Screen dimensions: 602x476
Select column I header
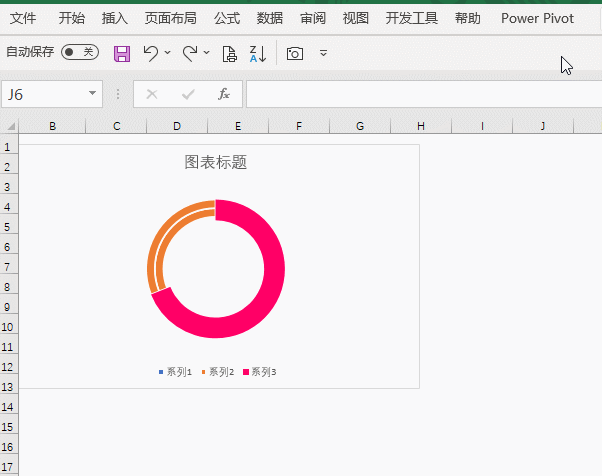pos(482,126)
